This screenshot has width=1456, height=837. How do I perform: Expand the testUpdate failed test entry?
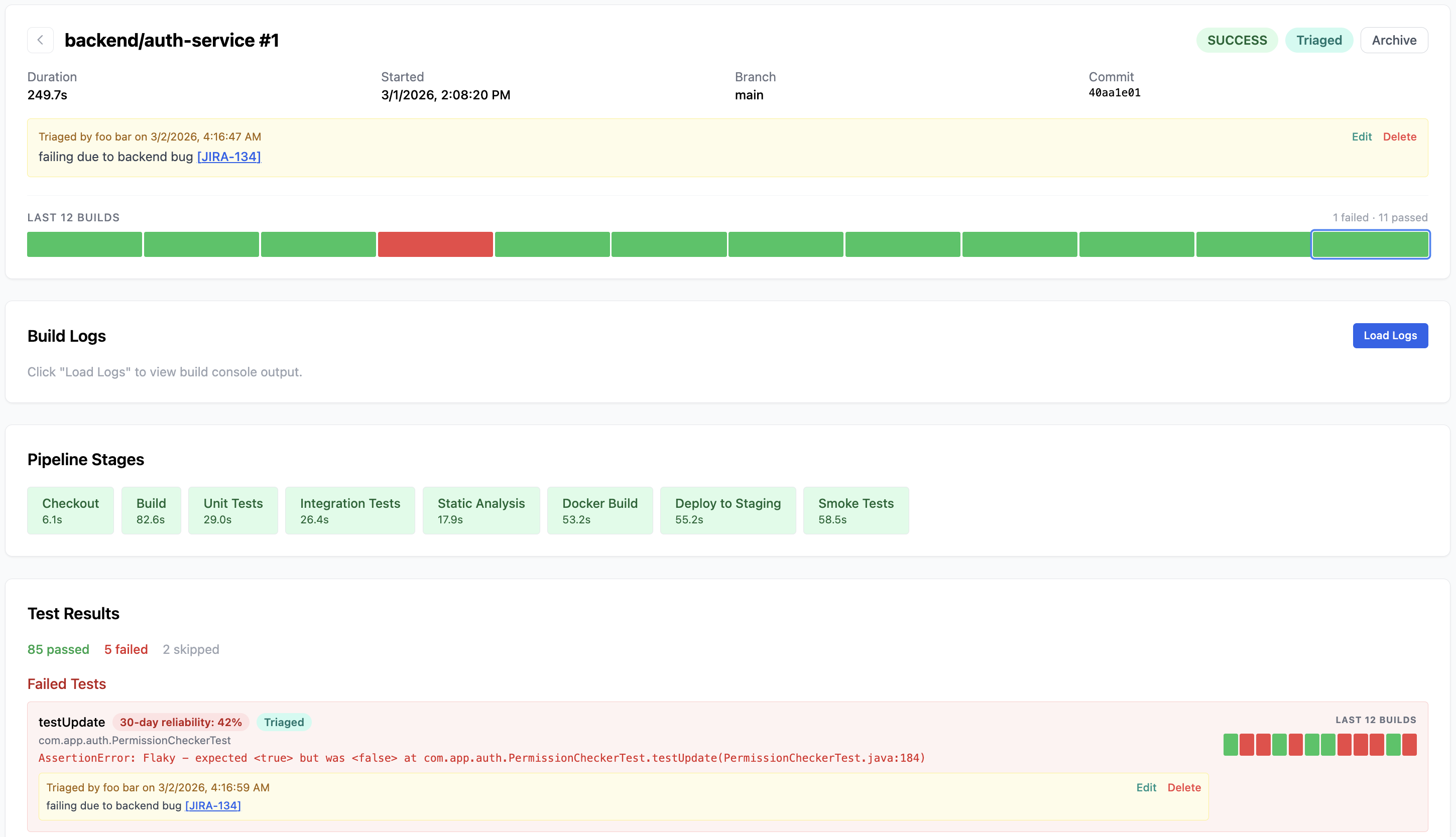pos(71,722)
